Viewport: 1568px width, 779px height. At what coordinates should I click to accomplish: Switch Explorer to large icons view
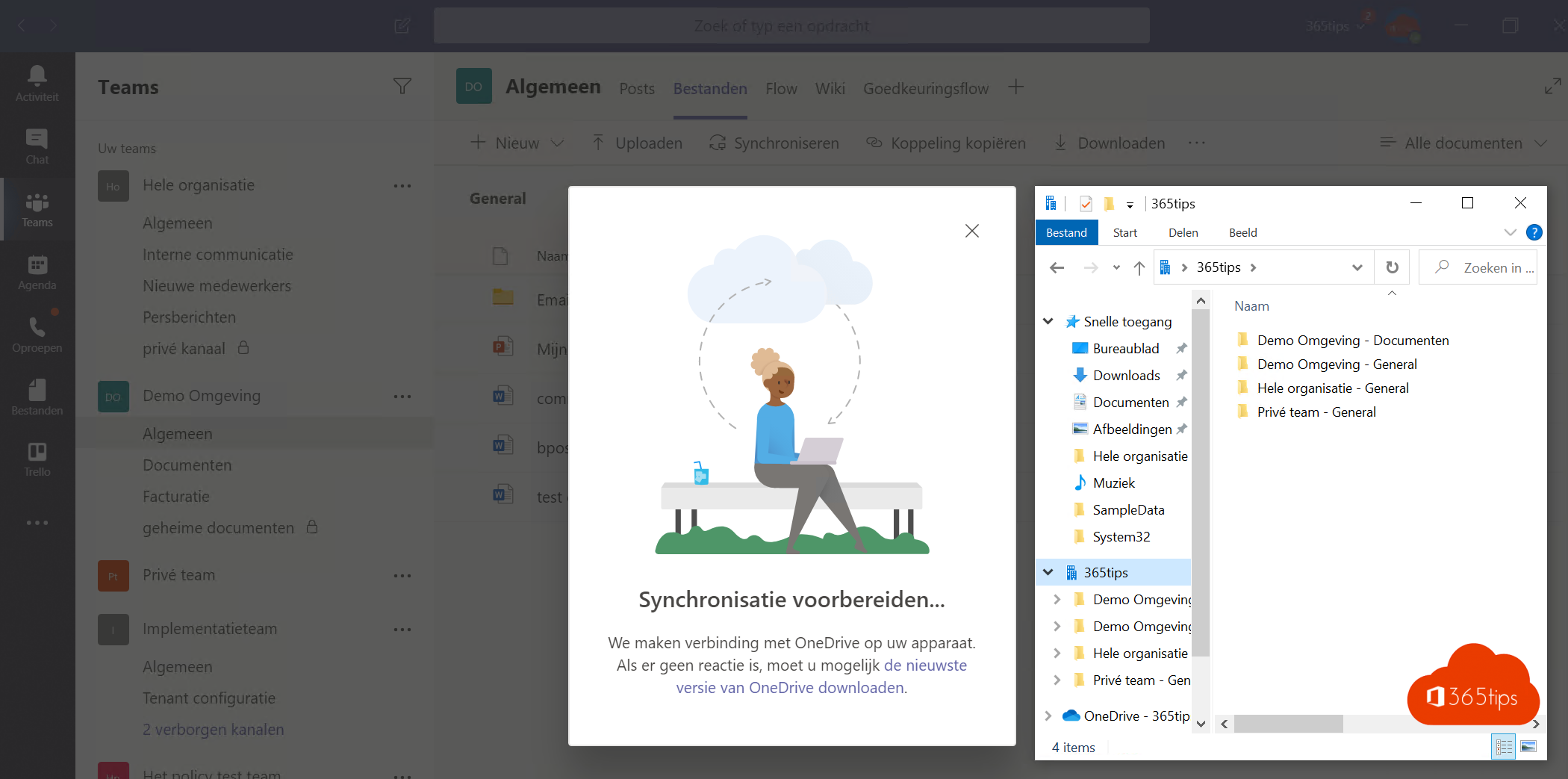pyautogui.click(x=1528, y=746)
